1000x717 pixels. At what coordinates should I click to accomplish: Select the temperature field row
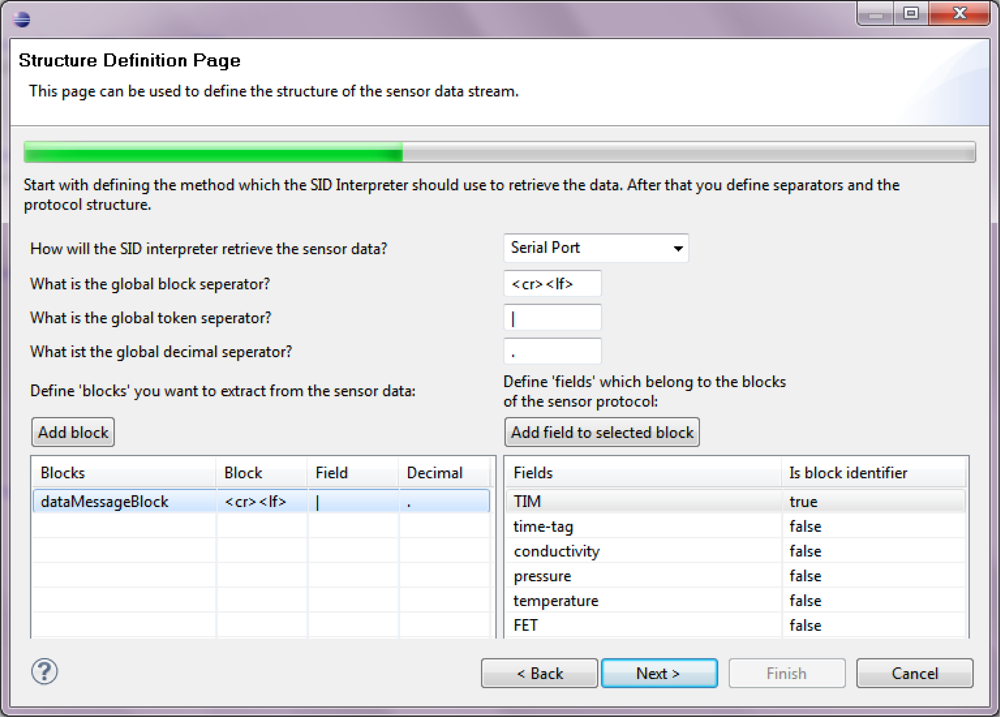point(736,601)
